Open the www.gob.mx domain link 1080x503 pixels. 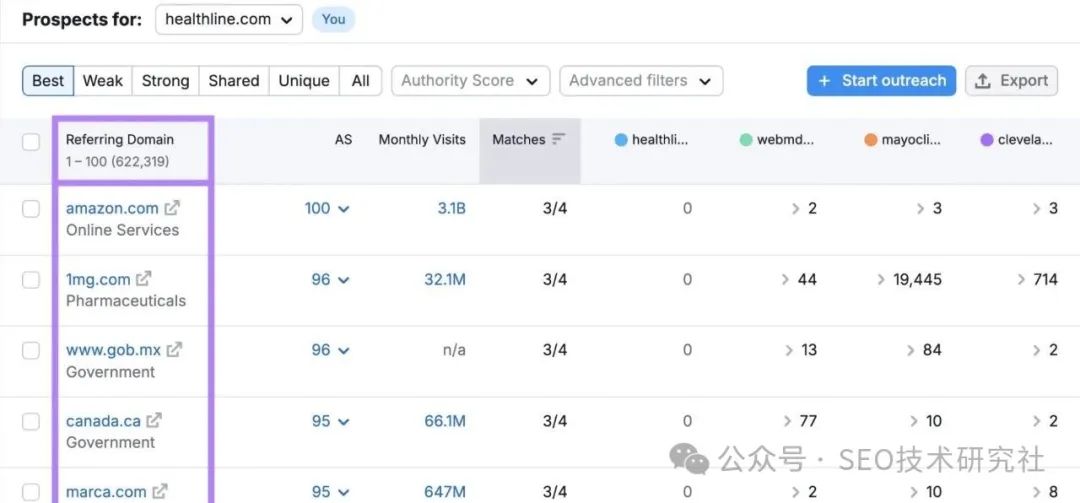(x=114, y=350)
